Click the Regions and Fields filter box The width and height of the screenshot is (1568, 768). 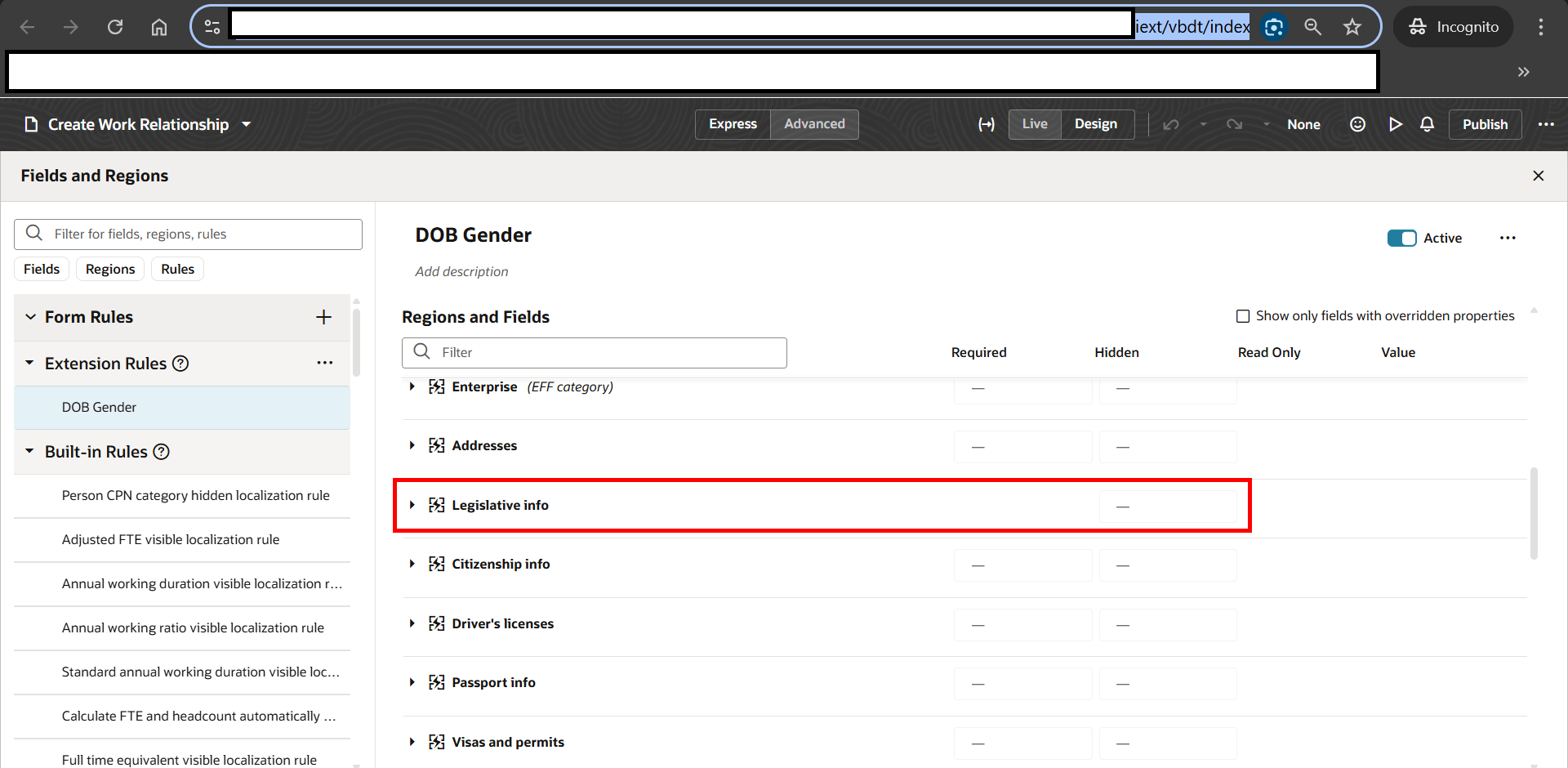point(594,352)
